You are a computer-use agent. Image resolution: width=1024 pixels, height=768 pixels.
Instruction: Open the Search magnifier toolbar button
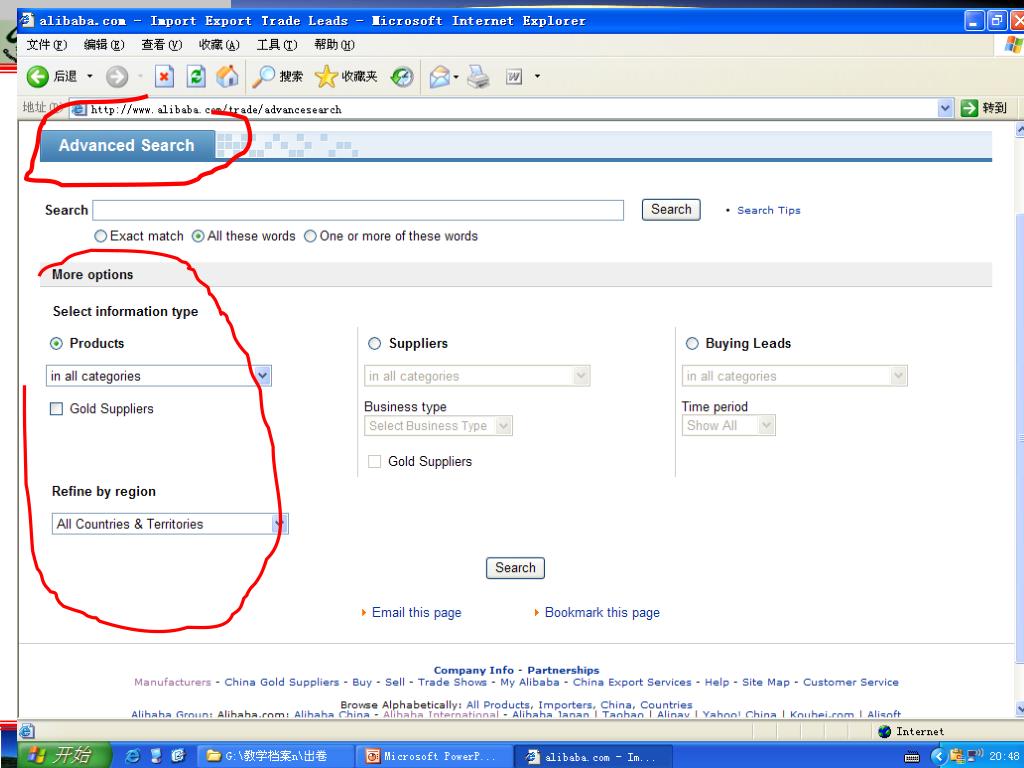(x=278, y=76)
